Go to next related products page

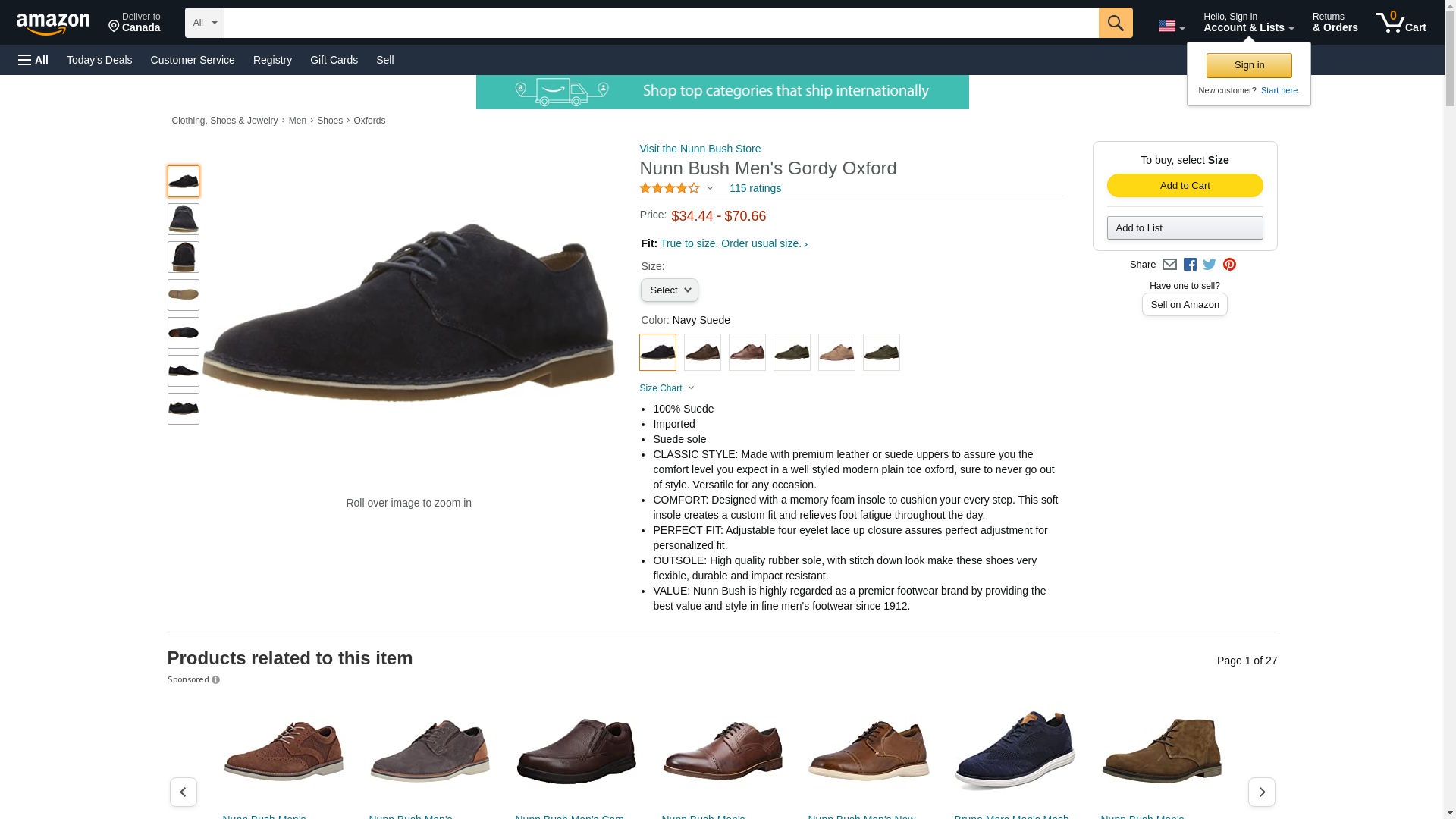click(x=1261, y=792)
